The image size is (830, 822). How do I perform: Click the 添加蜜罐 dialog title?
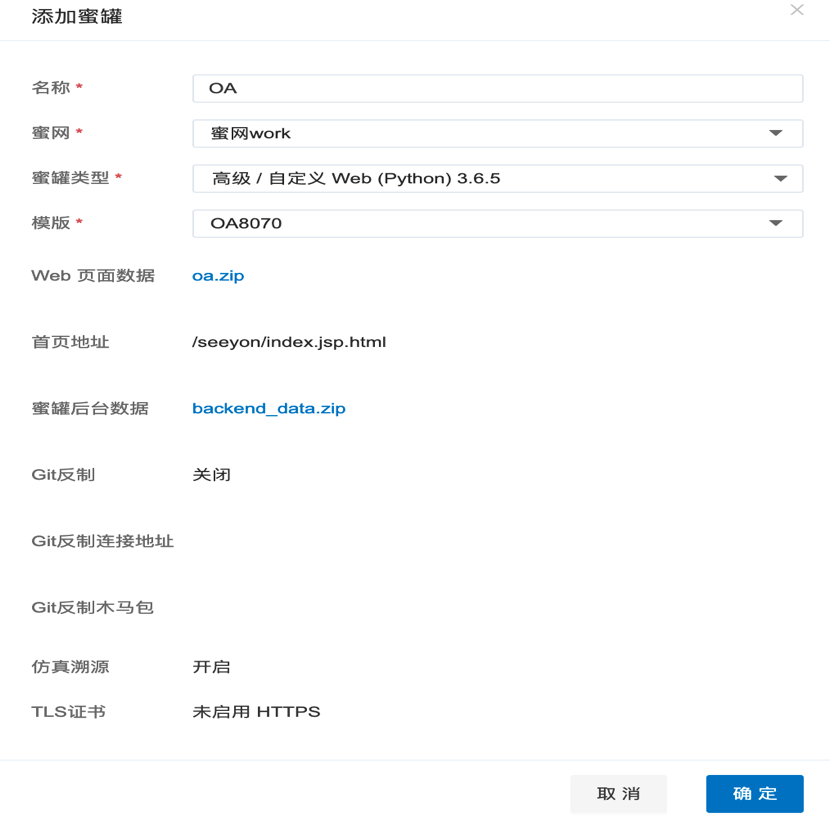pyautogui.click(x=77, y=16)
